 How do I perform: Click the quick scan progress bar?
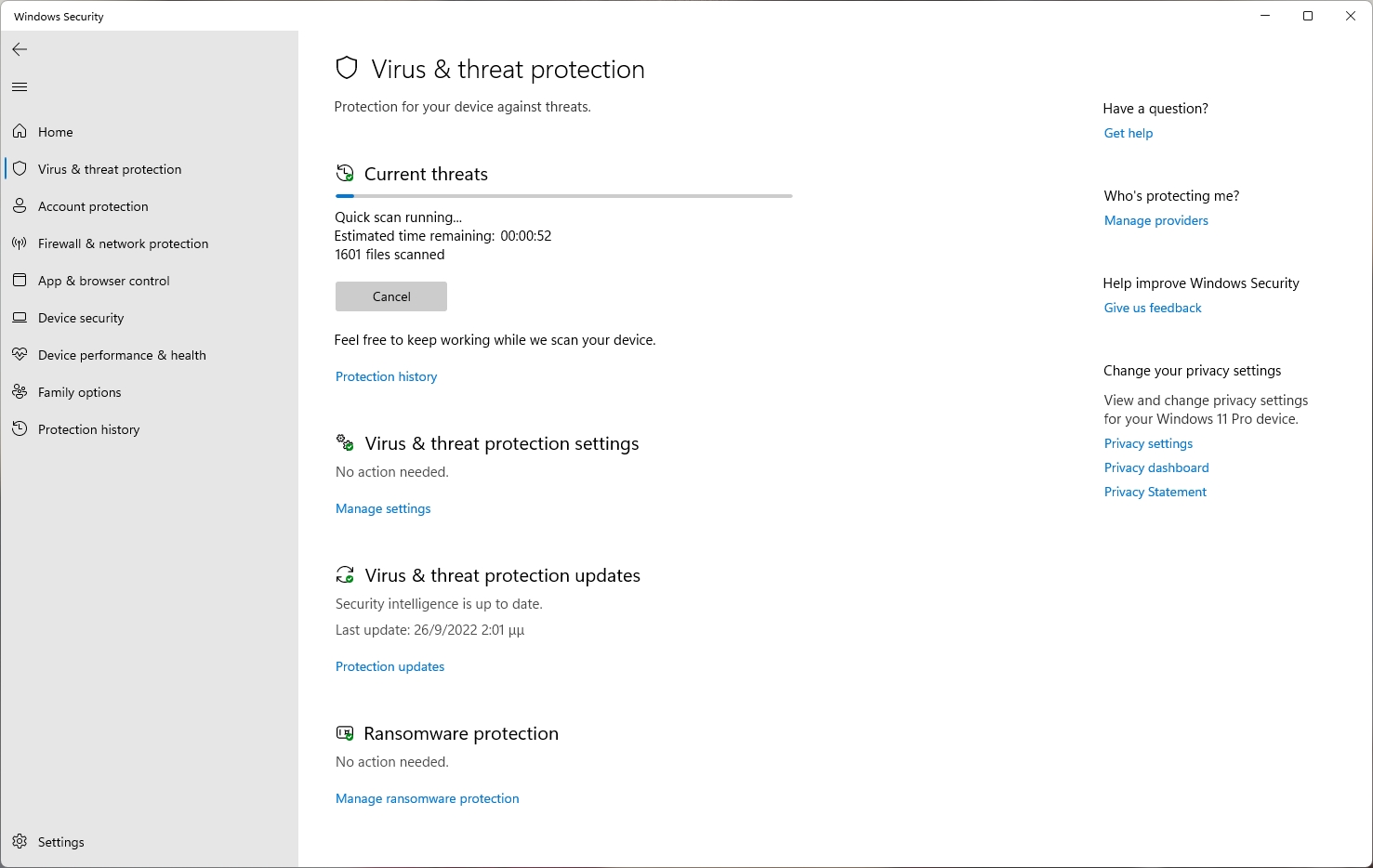coord(563,195)
